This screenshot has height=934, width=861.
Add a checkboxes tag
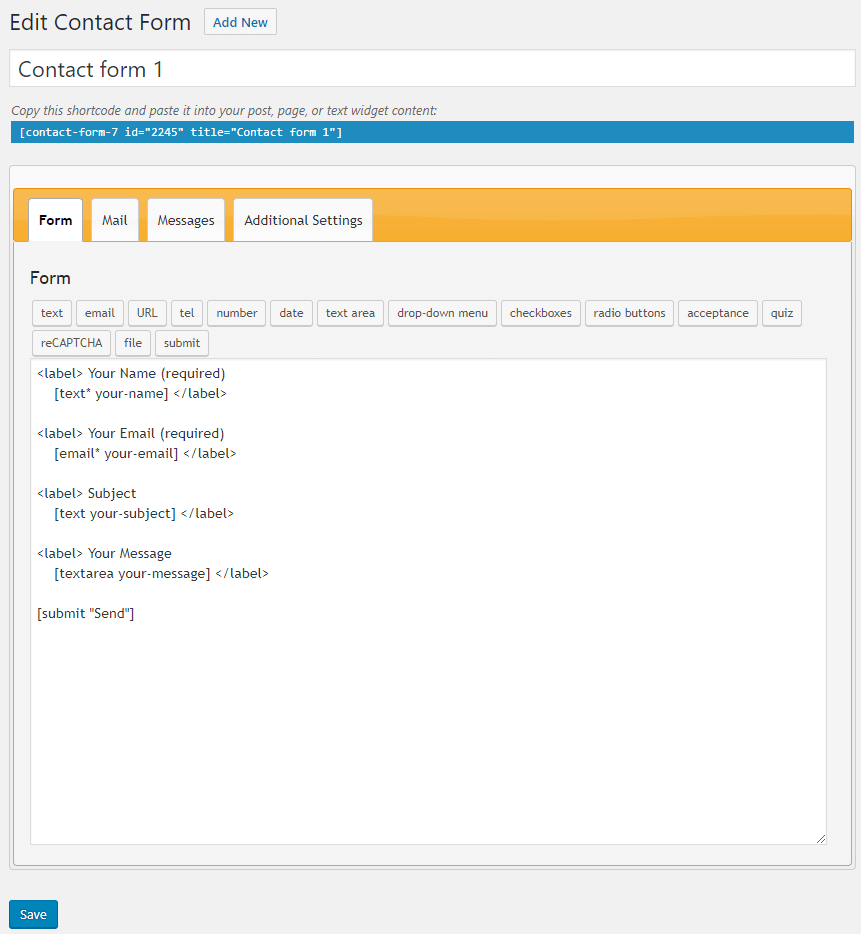[541, 313]
